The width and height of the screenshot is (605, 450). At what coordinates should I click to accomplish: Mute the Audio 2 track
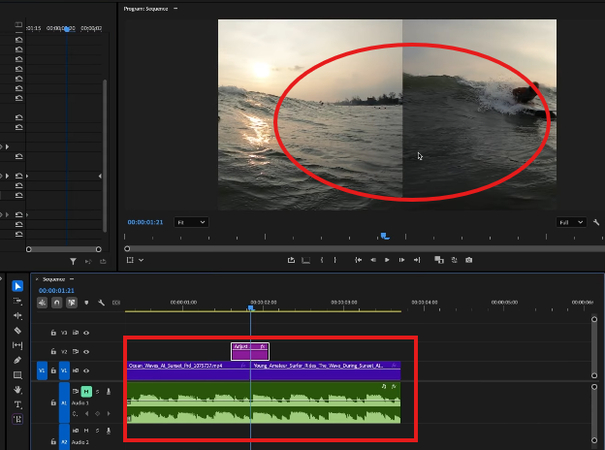pos(86,430)
